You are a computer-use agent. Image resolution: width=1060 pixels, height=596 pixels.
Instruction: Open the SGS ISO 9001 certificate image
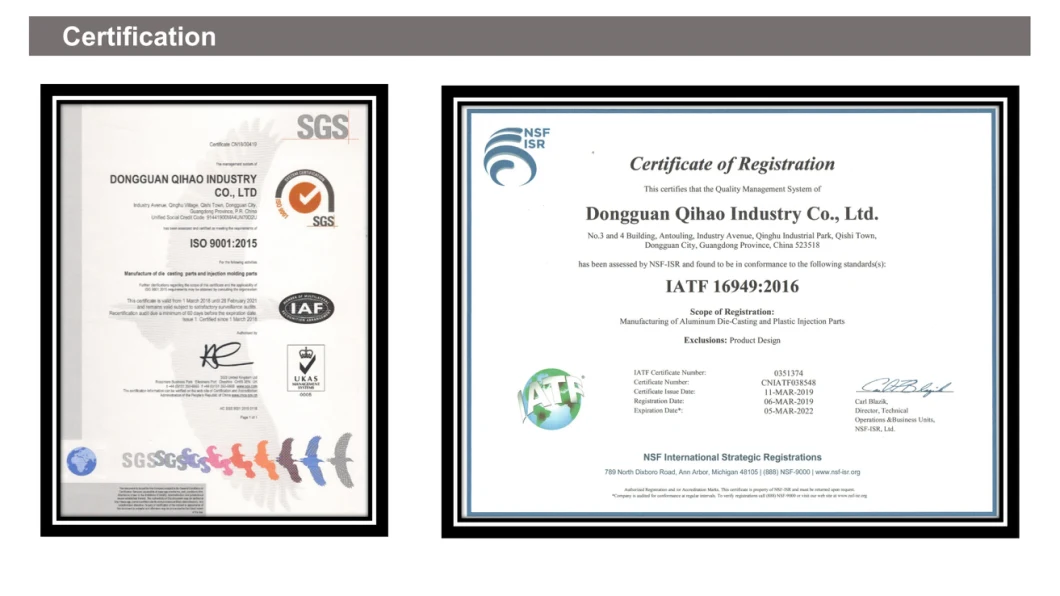[214, 310]
